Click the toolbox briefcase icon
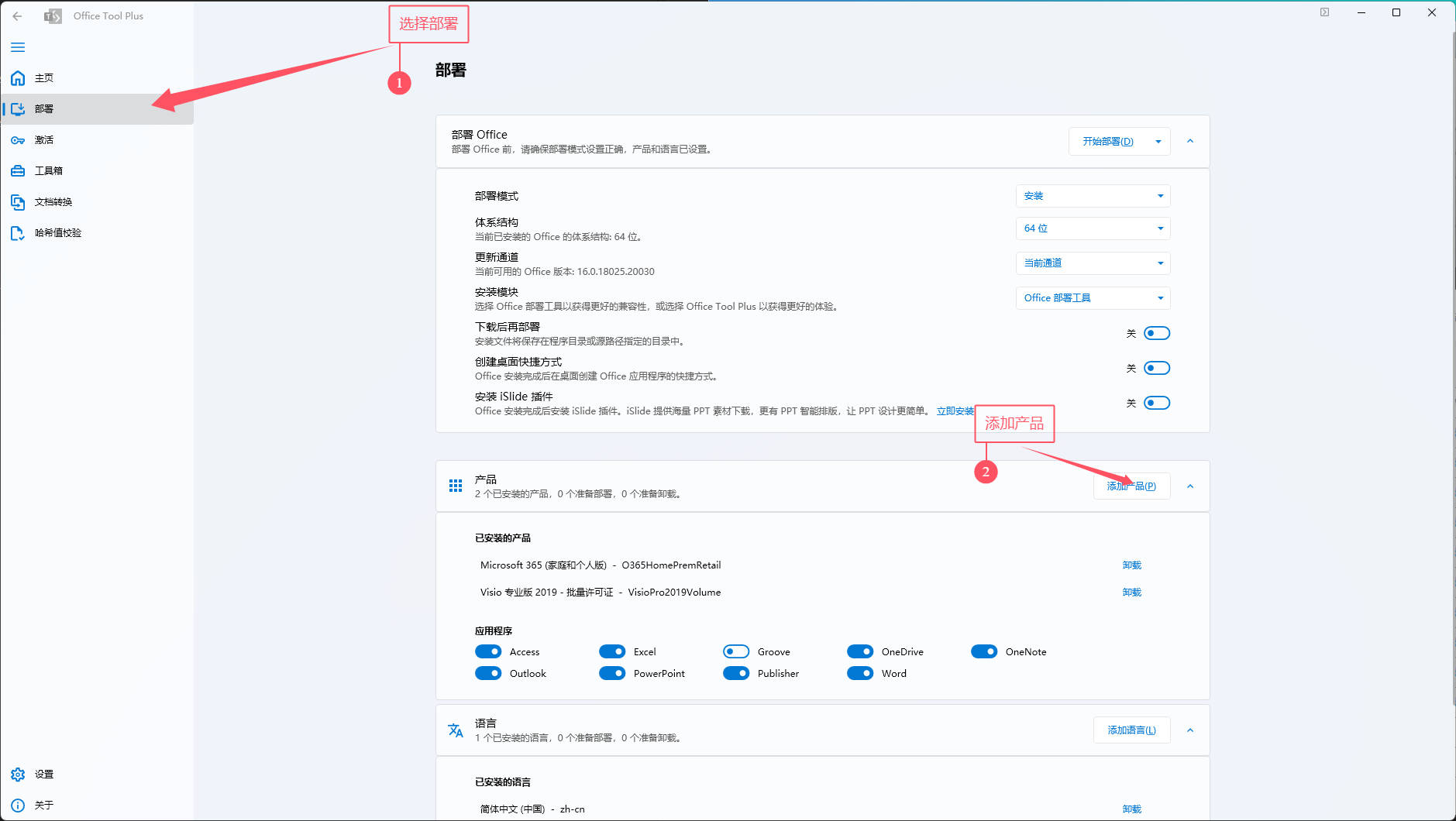 (18, 171)
